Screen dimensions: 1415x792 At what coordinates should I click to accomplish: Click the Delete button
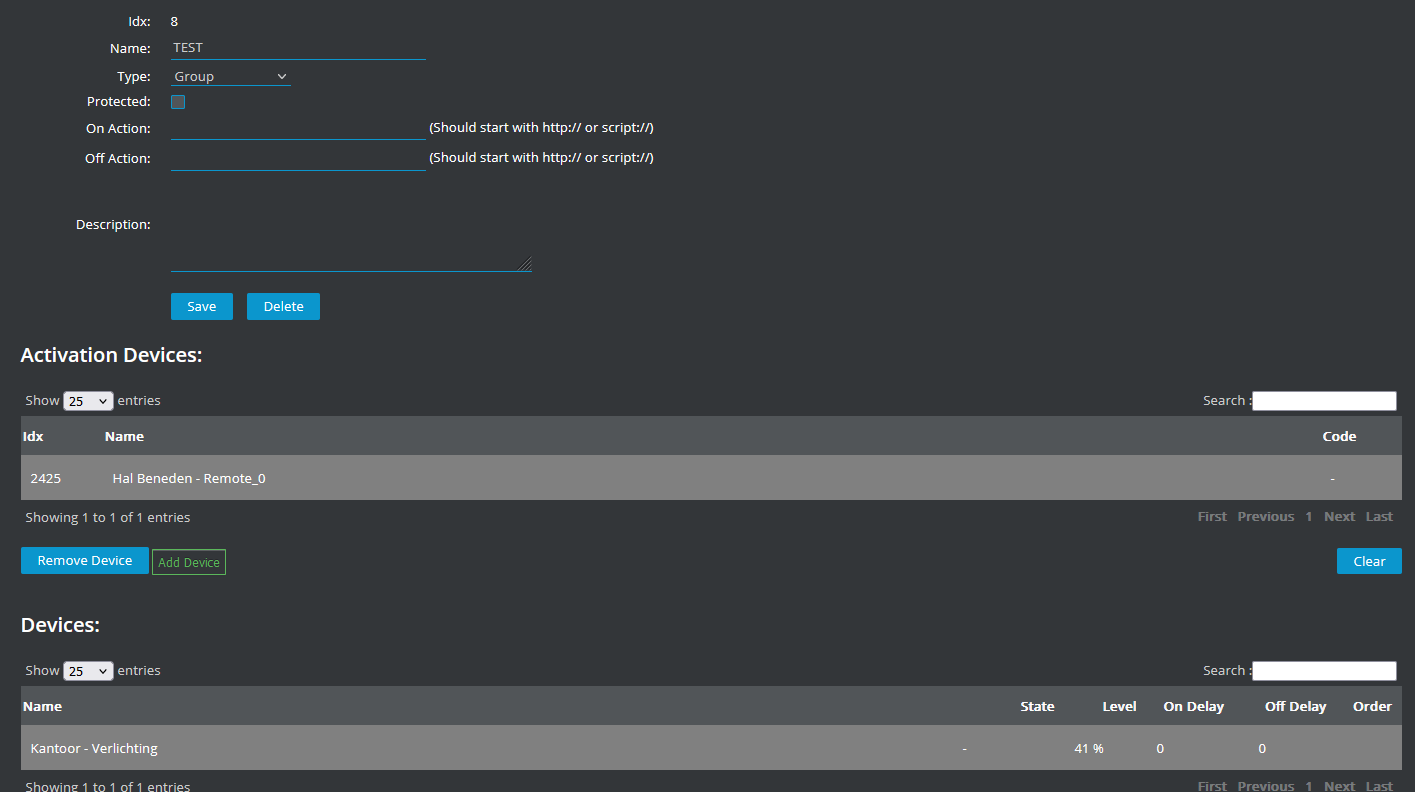click(283, 306)
